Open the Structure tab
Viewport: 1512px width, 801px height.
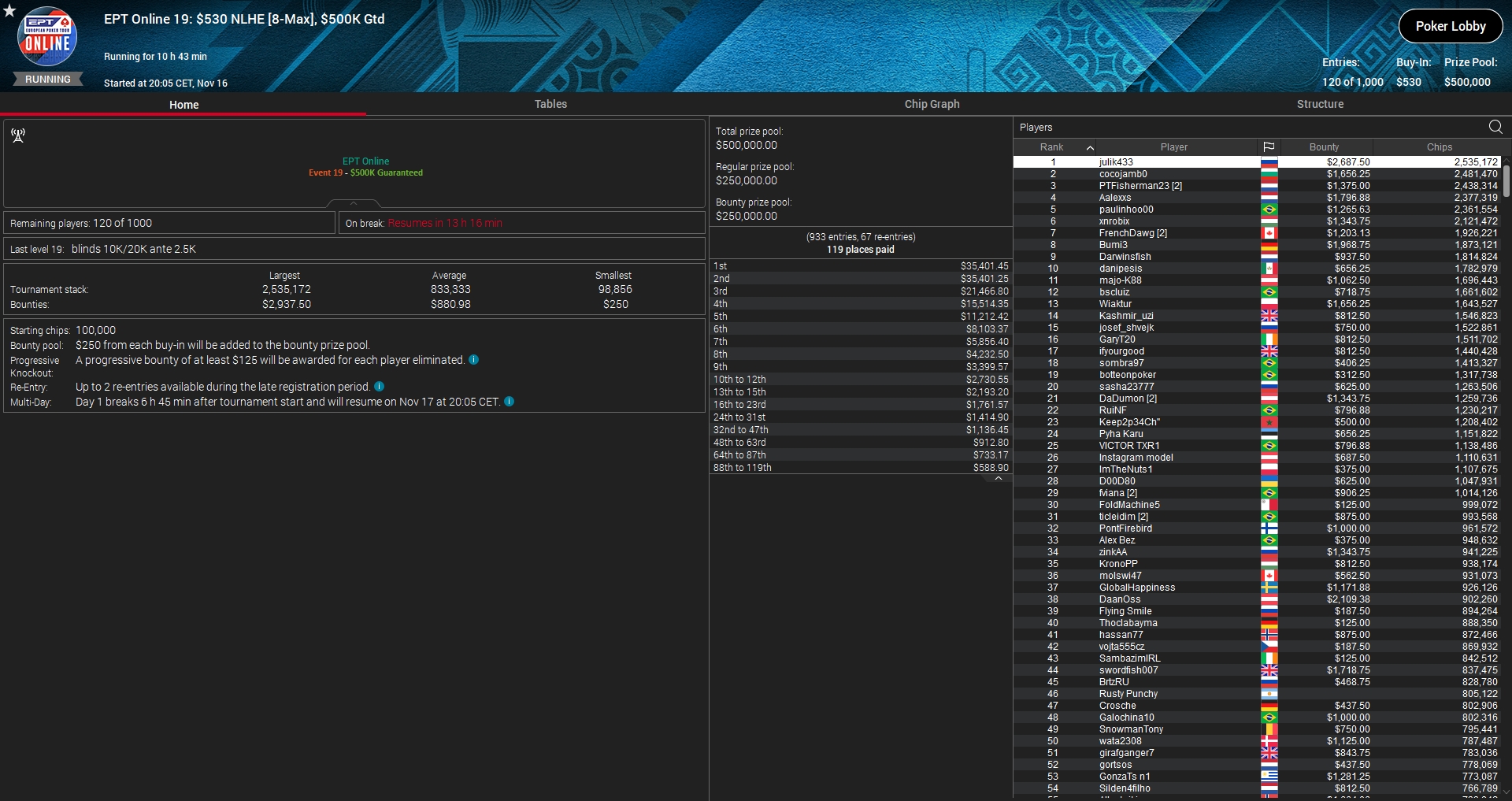tap(1320, 104)
